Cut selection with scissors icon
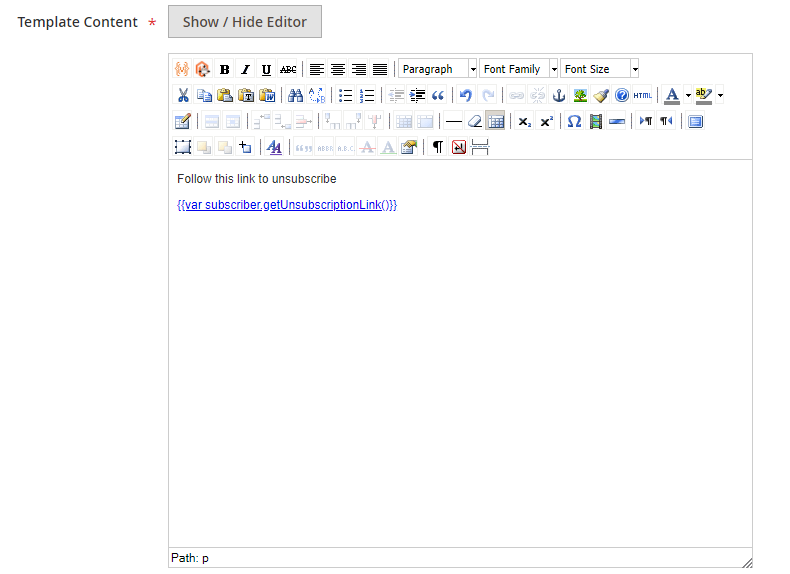Image resolution: width=790 pixels, height=574 pixels. 182,95
